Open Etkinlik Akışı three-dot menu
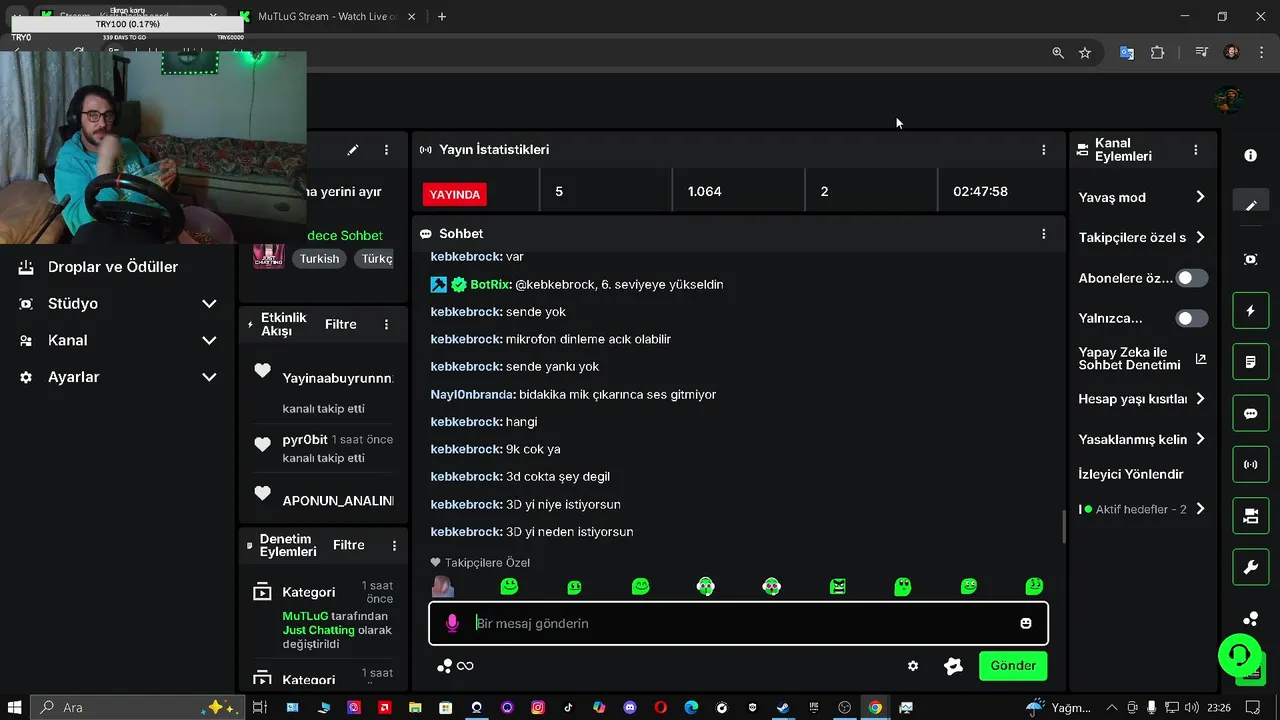 pyautogui.click(x=386, y=324)
